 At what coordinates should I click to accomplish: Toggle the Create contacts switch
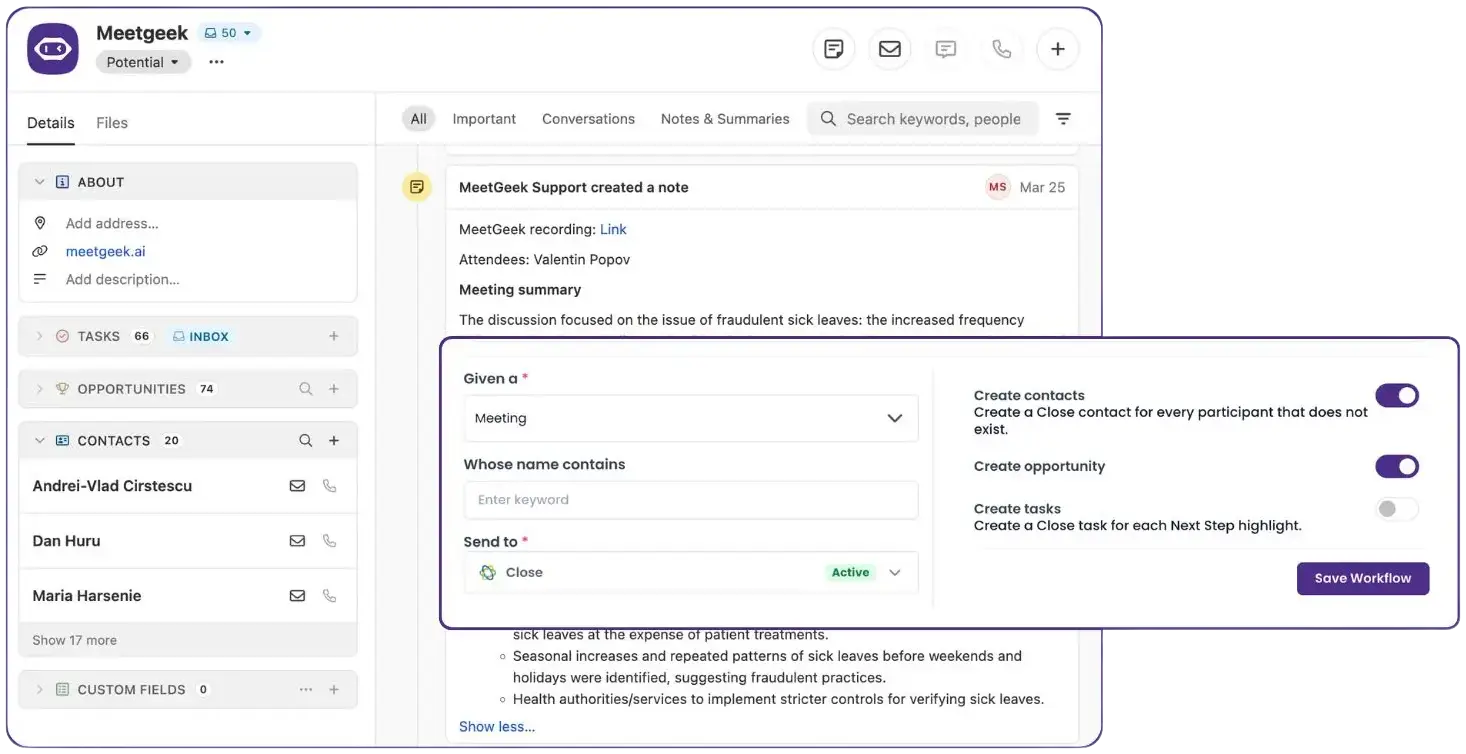(x=1397, y=396)
